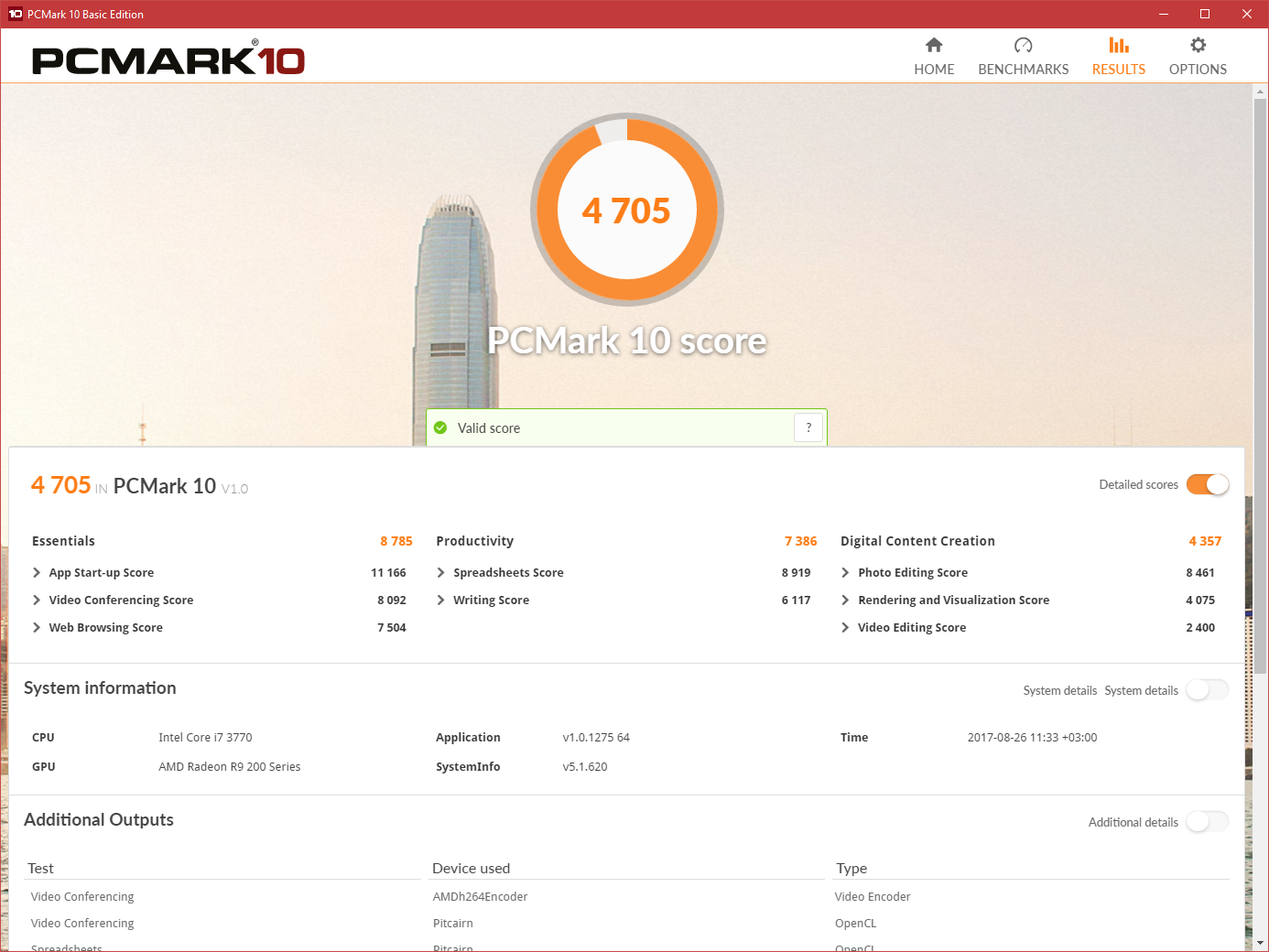
Task: Open Options using the gear icon
Action: click(x=1198, y=45)
